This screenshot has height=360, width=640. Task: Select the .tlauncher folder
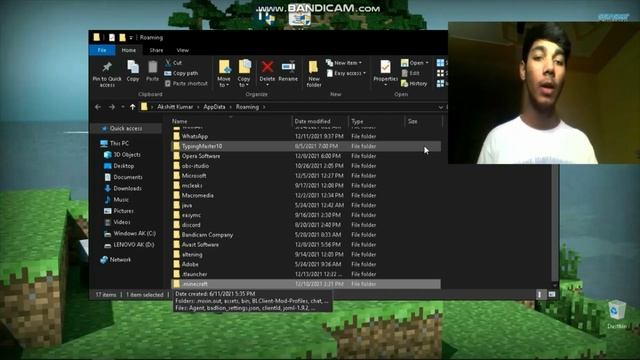coord(306,274)
